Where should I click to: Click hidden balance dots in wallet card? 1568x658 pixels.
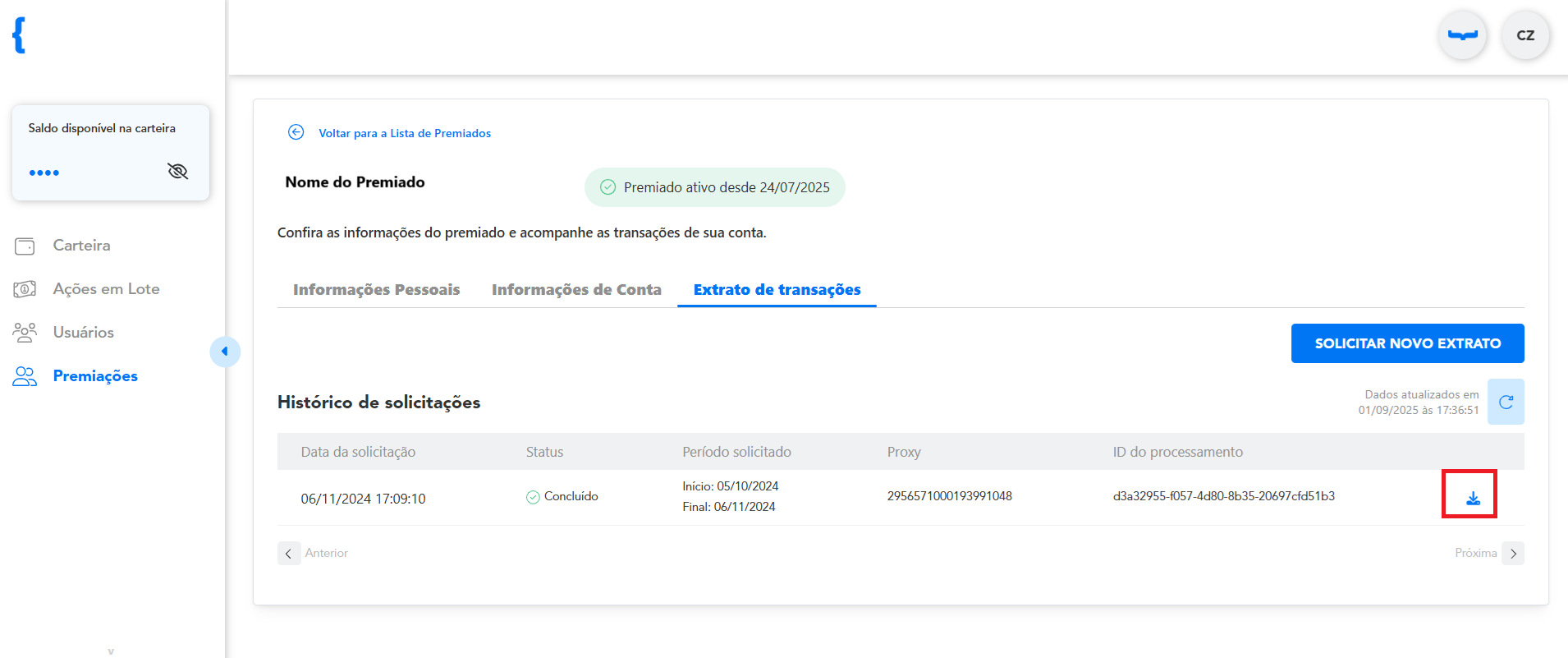pyautogui.click(x=44, y=173)
